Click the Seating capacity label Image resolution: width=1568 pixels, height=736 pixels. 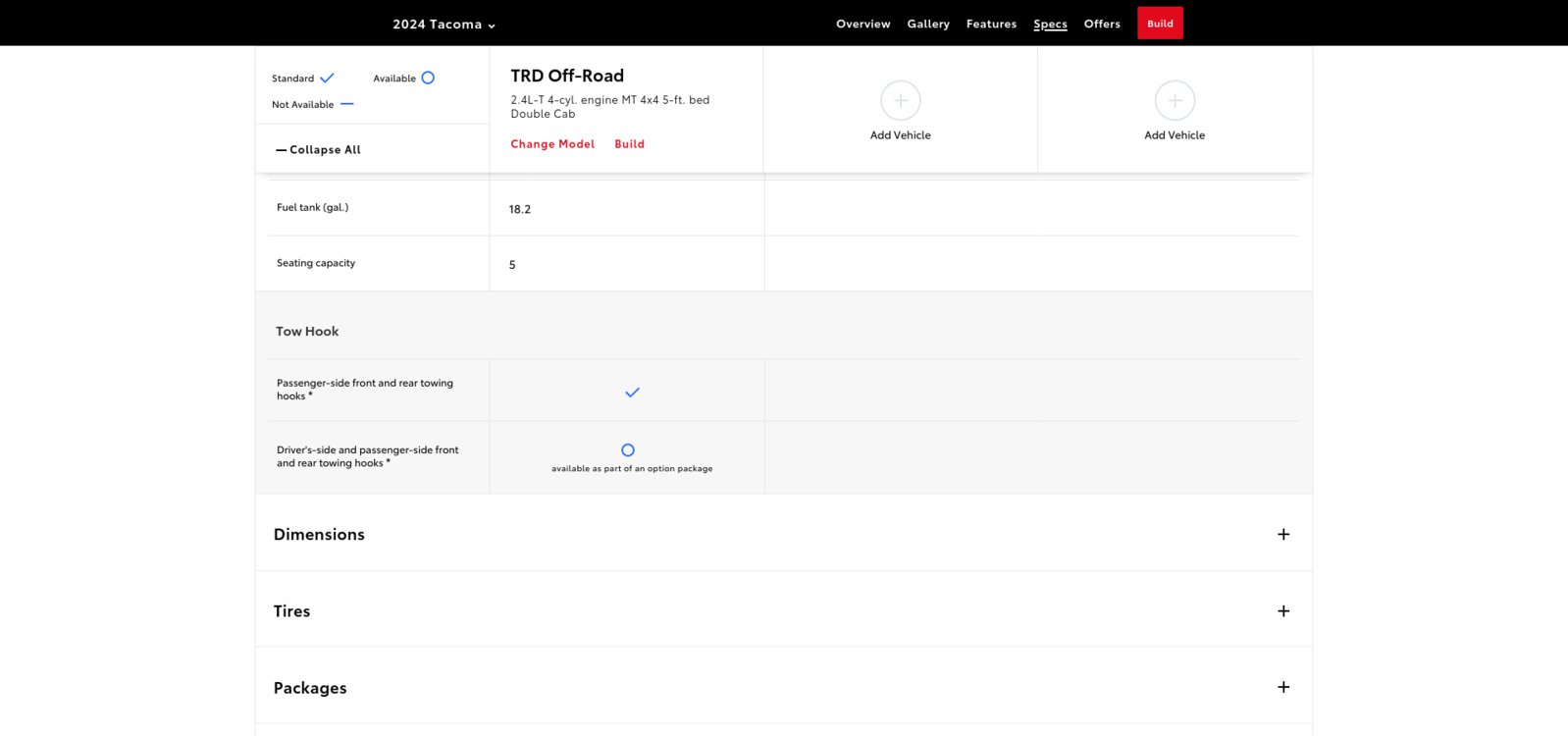coord(316,263)
